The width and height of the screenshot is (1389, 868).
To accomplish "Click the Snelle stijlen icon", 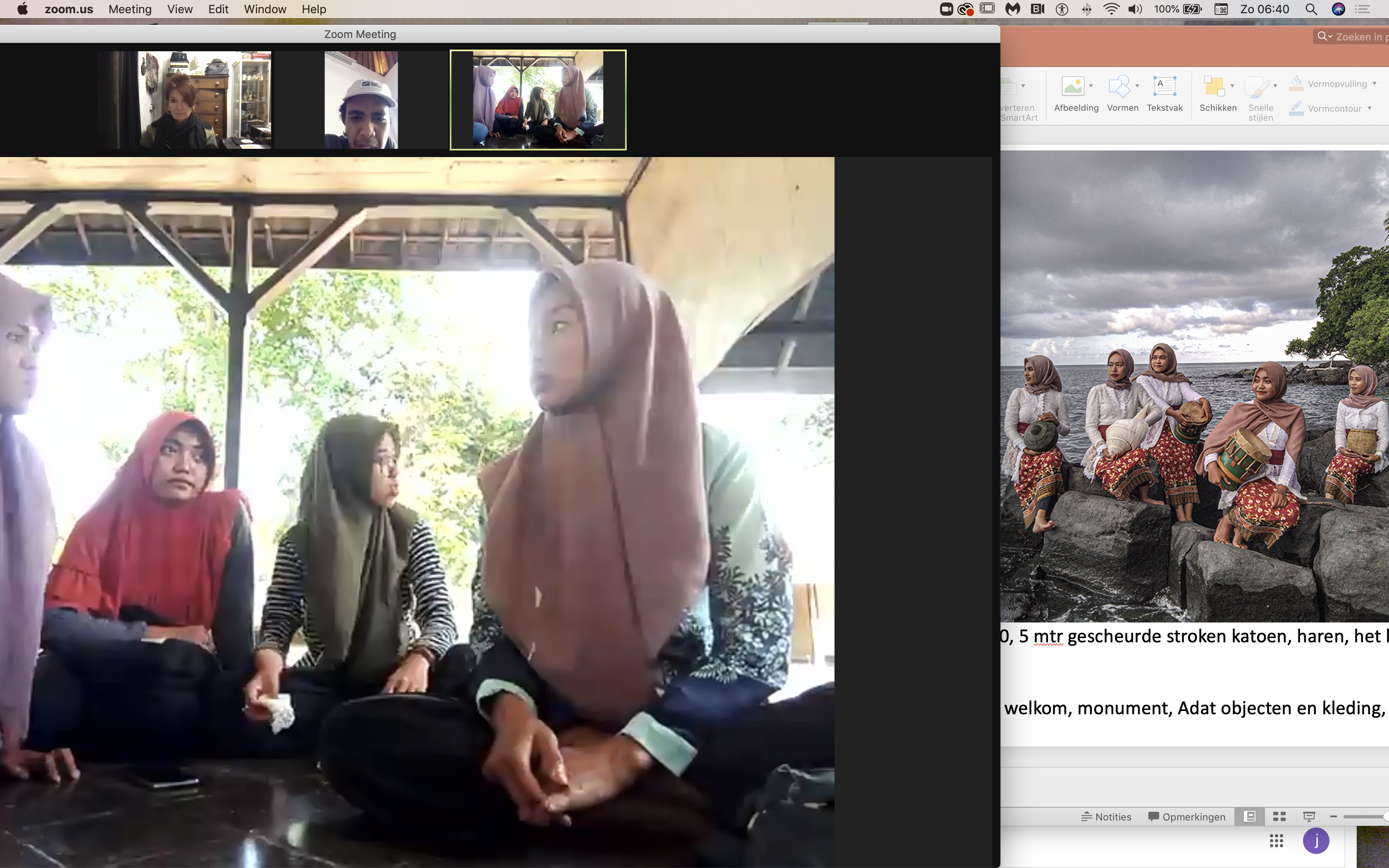I will pos(1258,87).
